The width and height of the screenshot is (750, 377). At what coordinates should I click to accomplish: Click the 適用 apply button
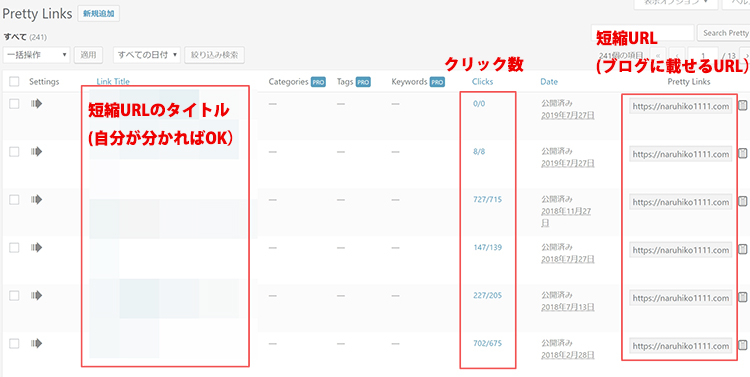pos(88,55)
